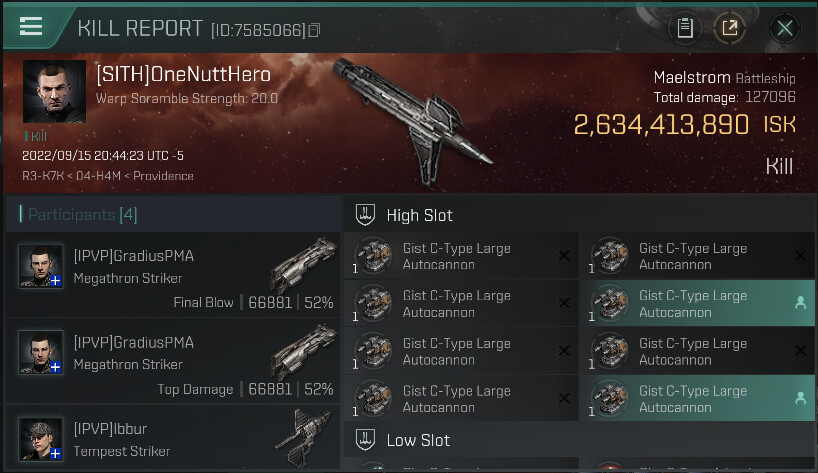The width and height of the screenshot is (818, 473).
Task: Open the R3-K7K system link
Action: point(43,176)
